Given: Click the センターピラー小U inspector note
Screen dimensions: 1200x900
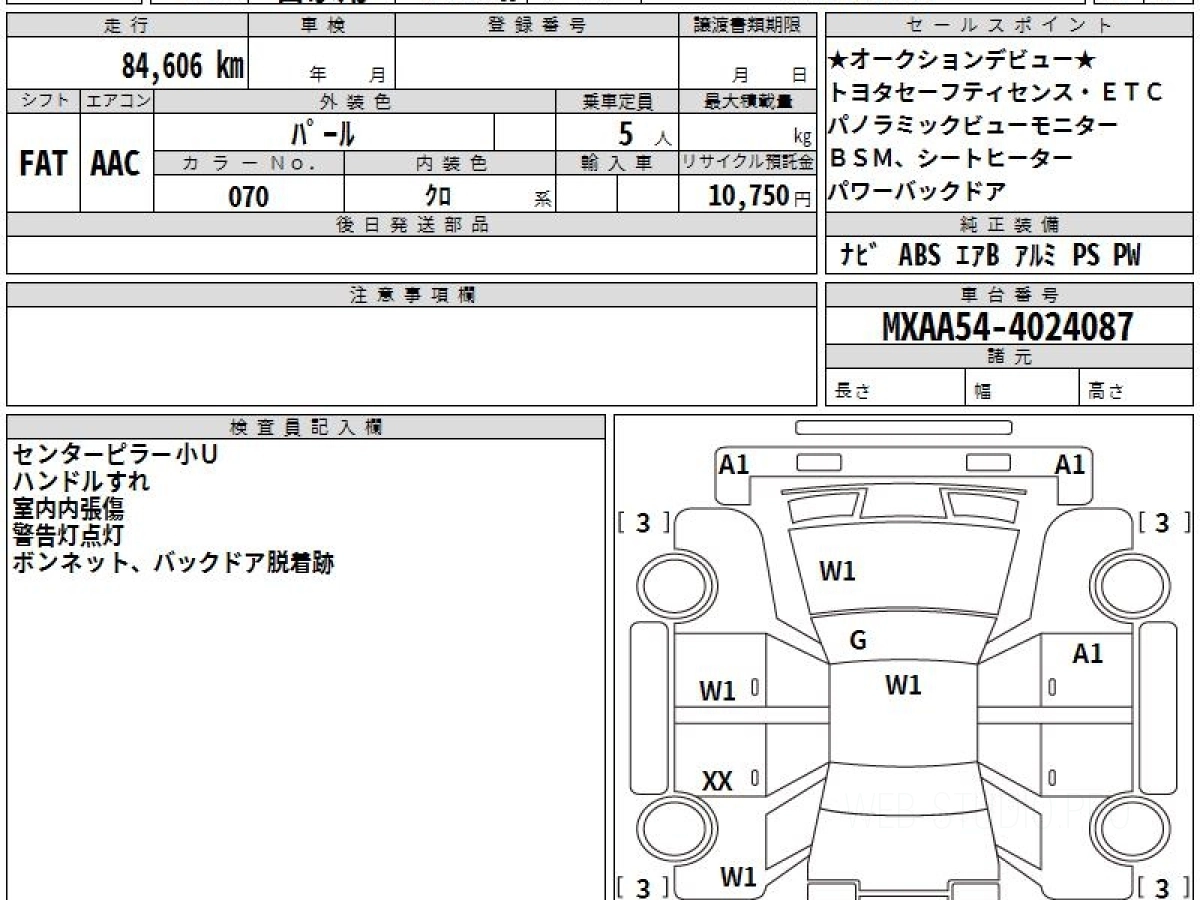Looking at the screenshot, I should click(x=114, y=454).
